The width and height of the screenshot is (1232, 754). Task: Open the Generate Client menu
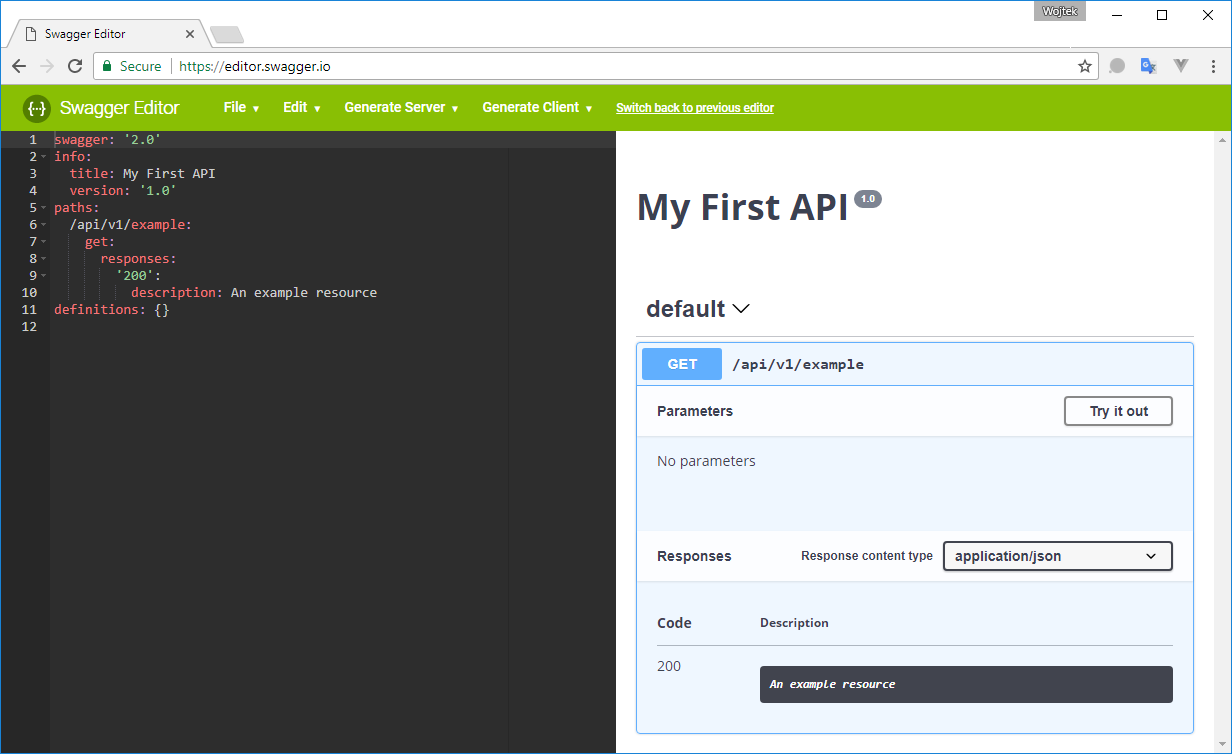click(537, 108)
